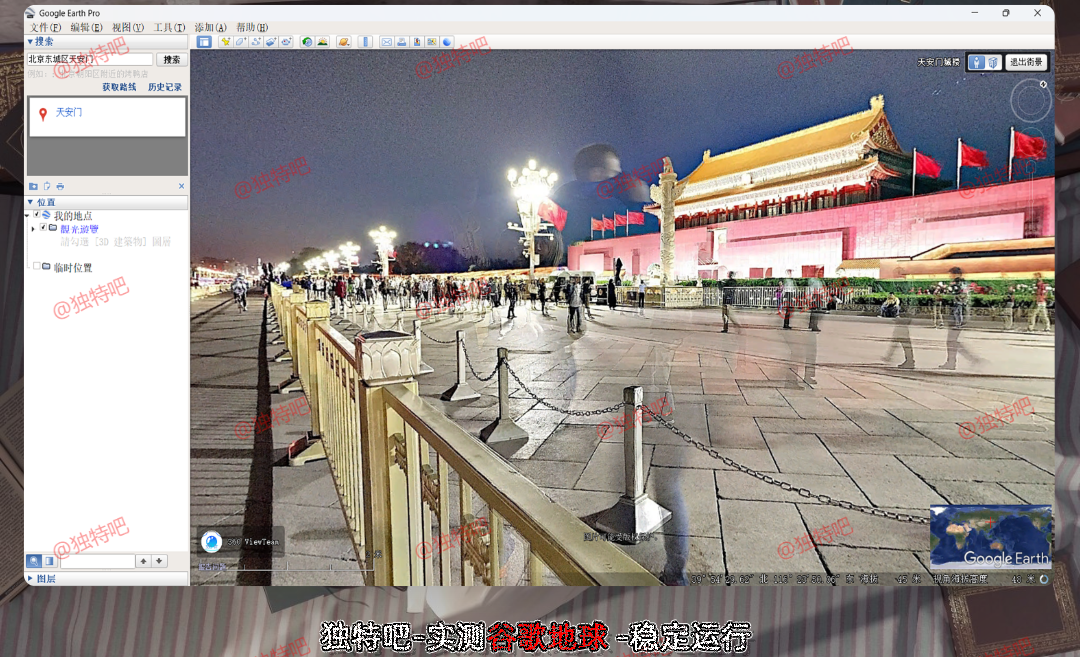This screenshot has width=1080, height=657.
Task: Click the 天安门城楼 location label
Action: point(938,62)
